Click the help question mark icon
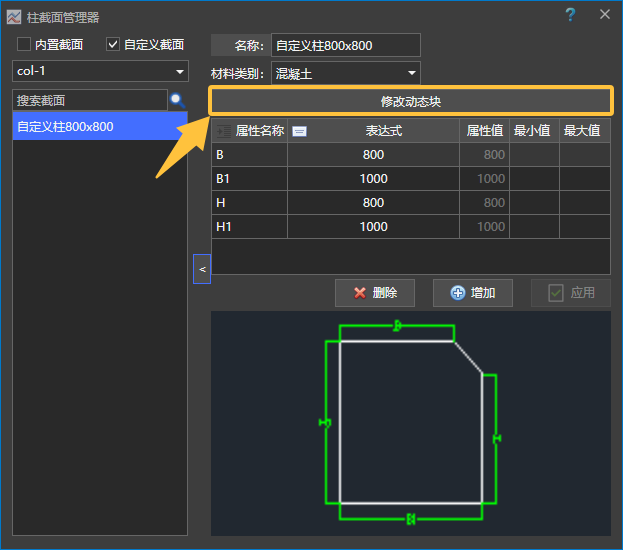 point(571,15)
